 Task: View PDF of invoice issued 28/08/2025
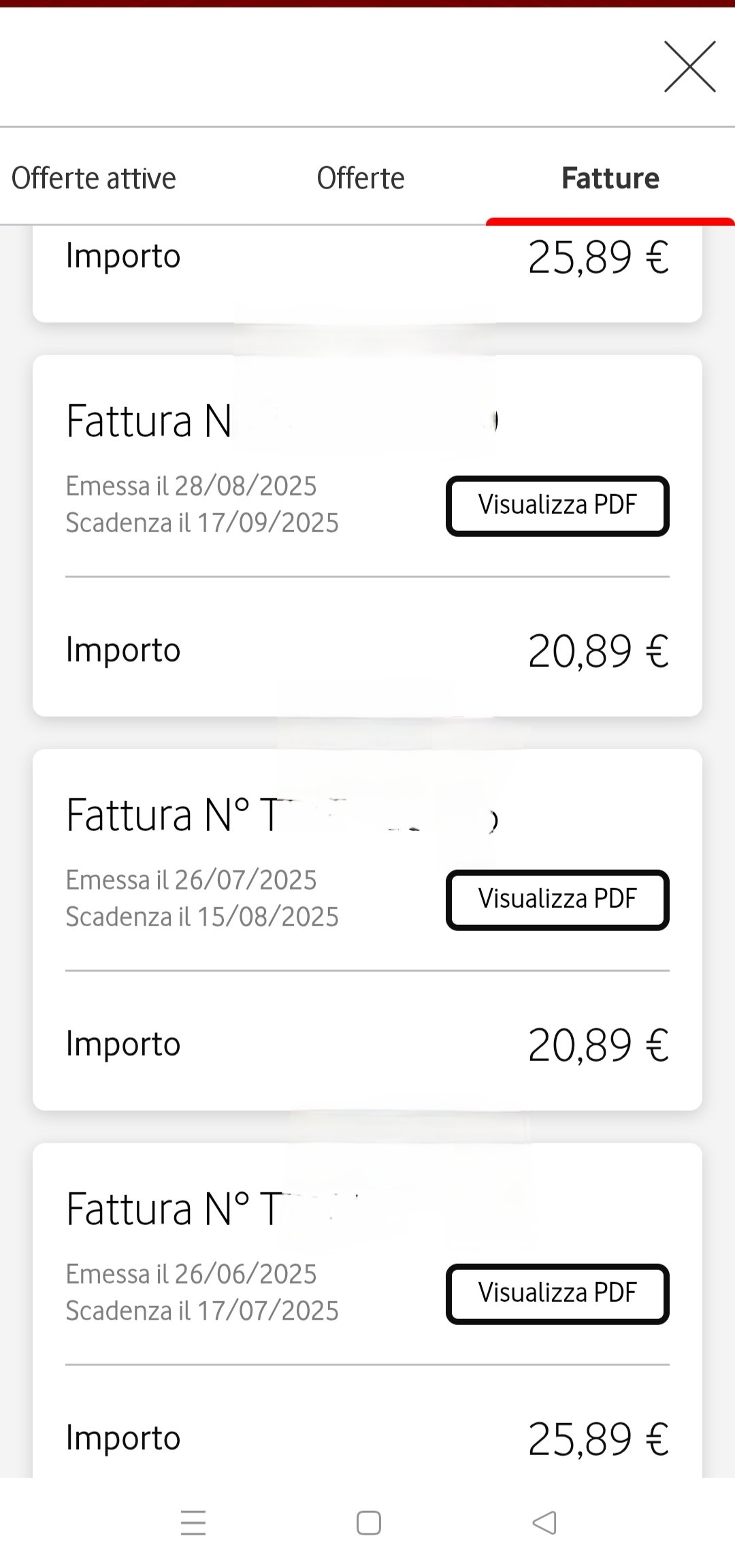coord(557,506)
